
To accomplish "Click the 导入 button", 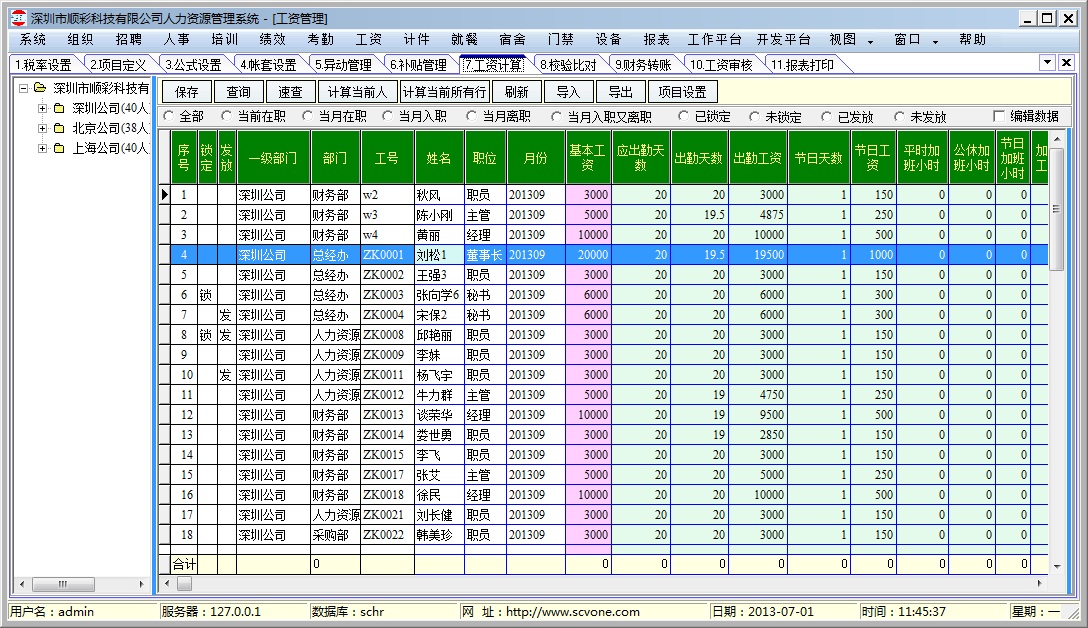I will click(568, 92).
